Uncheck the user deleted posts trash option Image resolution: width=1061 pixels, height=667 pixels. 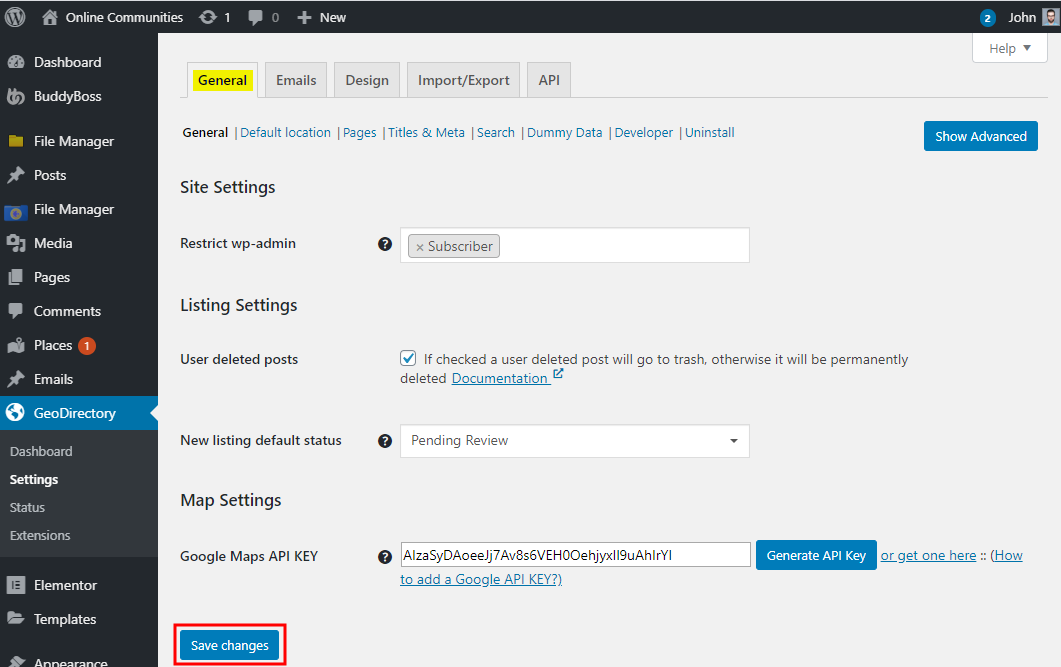(408, 357)
